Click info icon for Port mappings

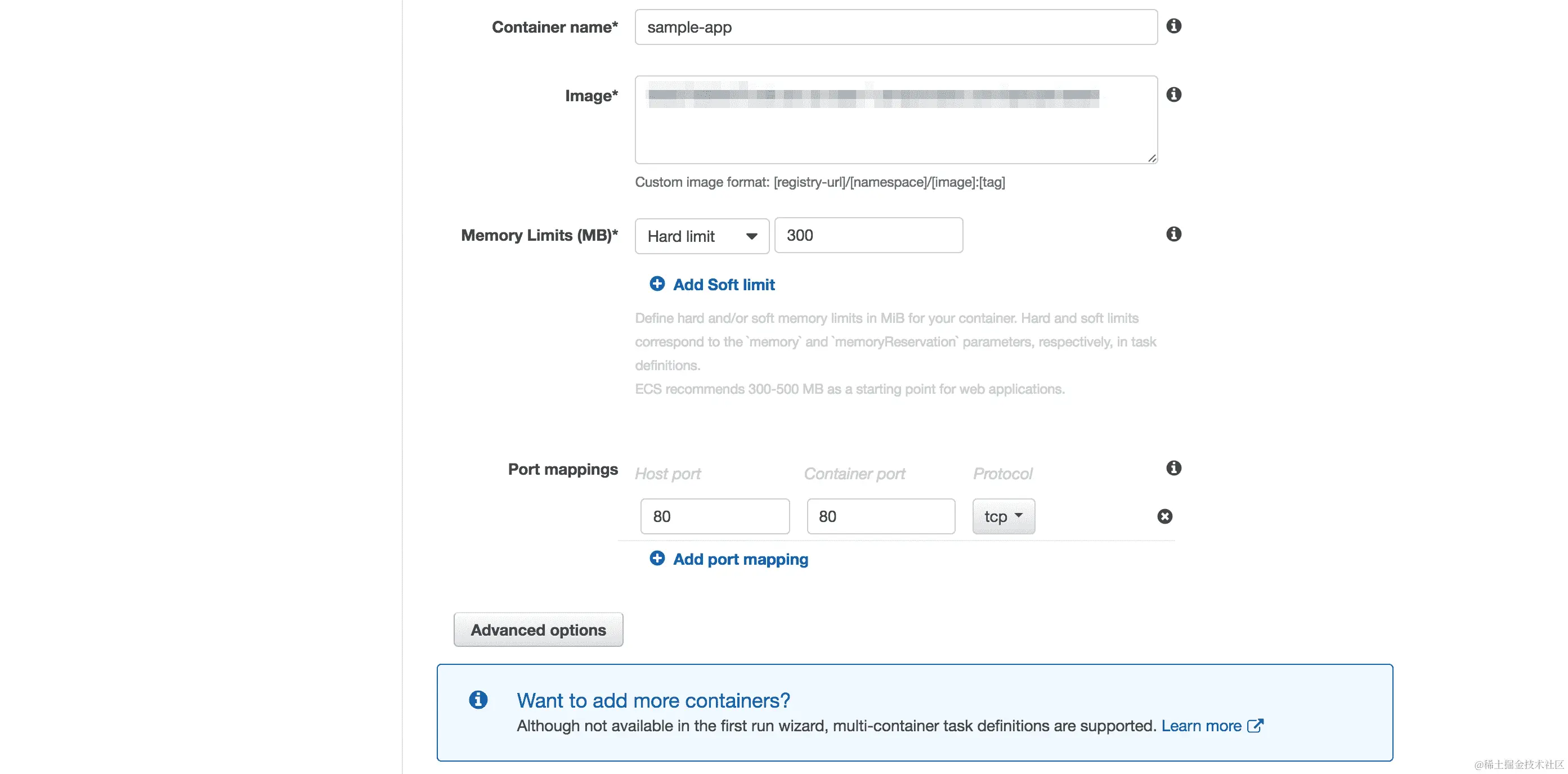1173,468
